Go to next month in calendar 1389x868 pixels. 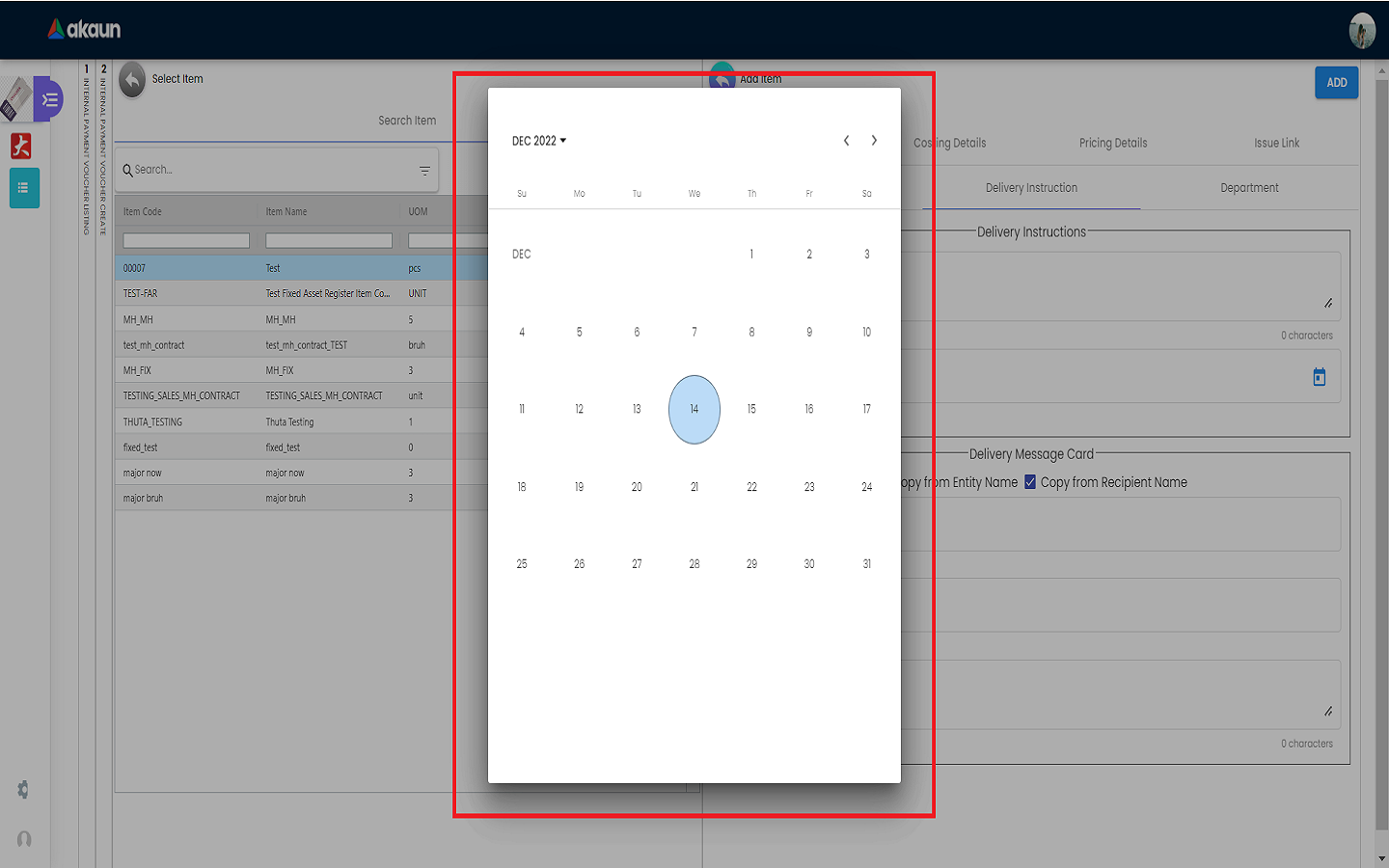[x=874, y=141]
